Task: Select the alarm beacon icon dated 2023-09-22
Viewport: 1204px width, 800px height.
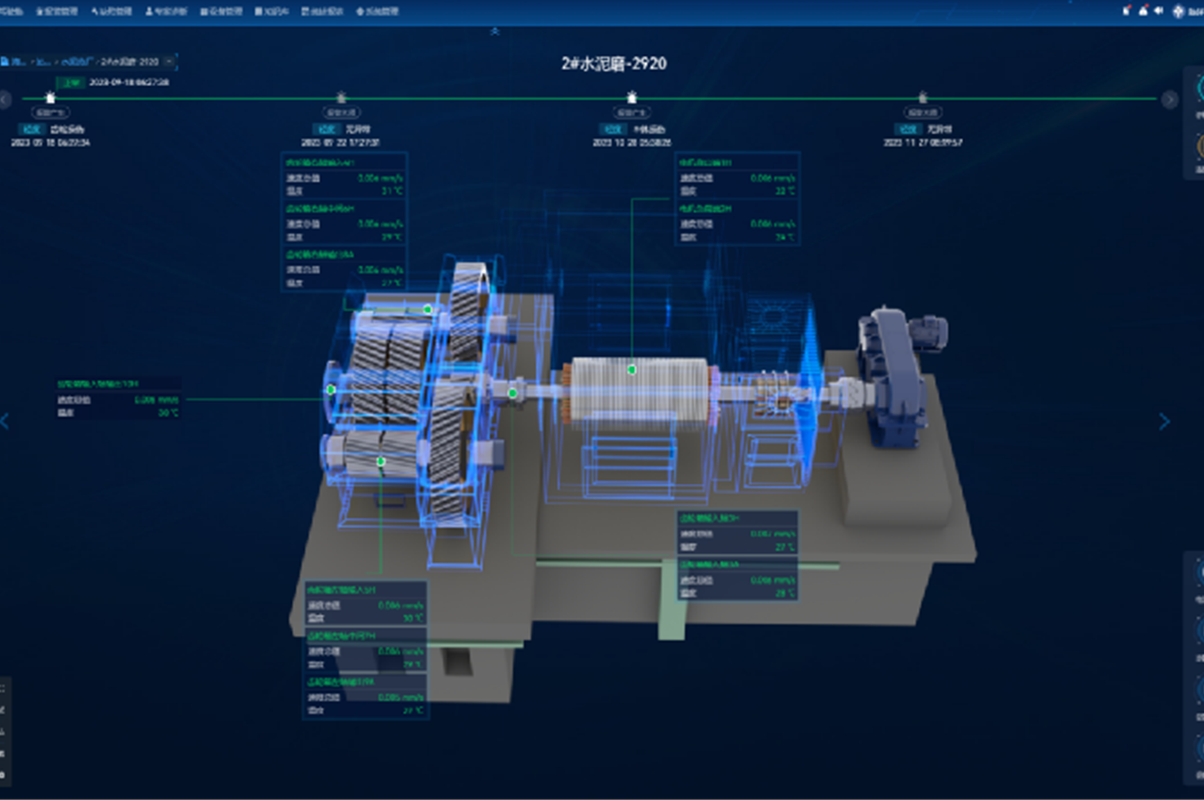Action: click(341, 98)
